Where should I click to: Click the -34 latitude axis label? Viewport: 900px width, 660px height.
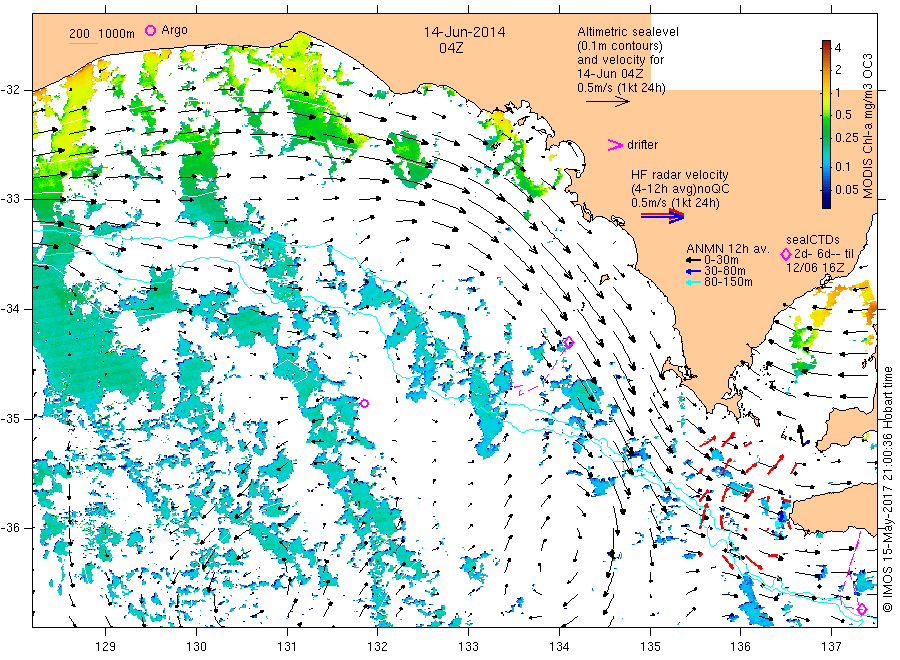[x=10, y=309]
